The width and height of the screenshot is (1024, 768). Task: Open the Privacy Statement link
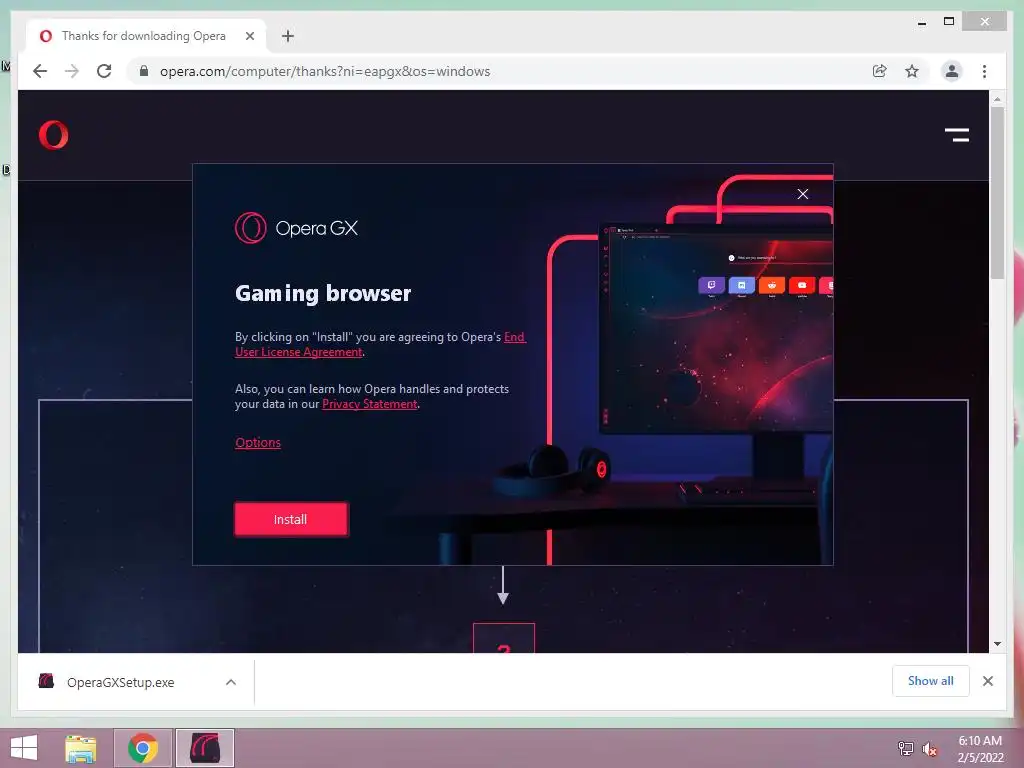(x=370, y=404)
